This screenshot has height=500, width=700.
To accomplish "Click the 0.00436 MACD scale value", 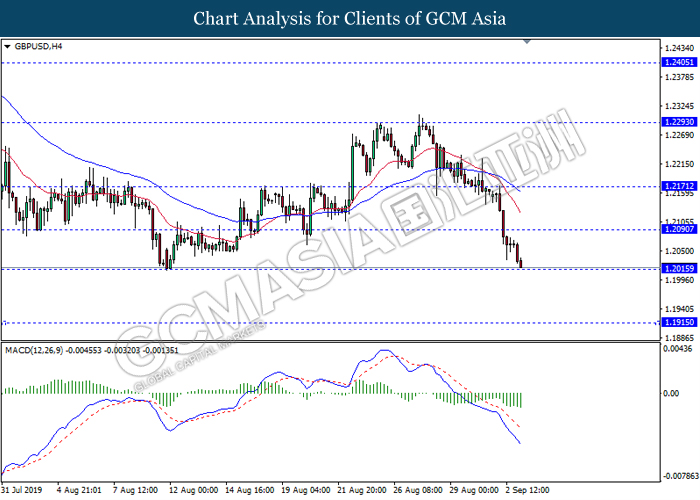I will (x=678, y=349).
